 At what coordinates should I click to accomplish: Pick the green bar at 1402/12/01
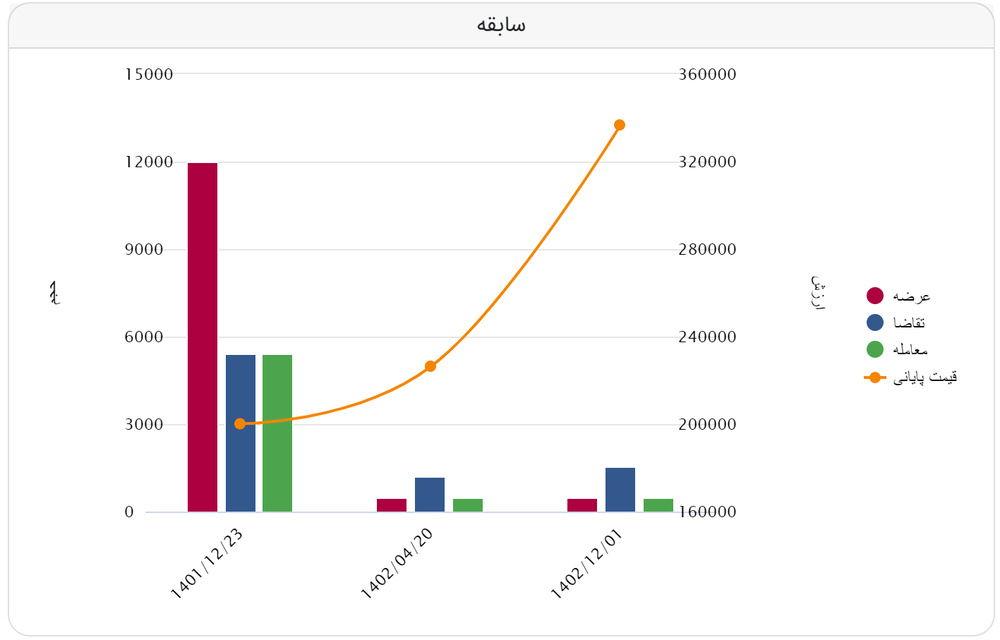coord(658,505)
